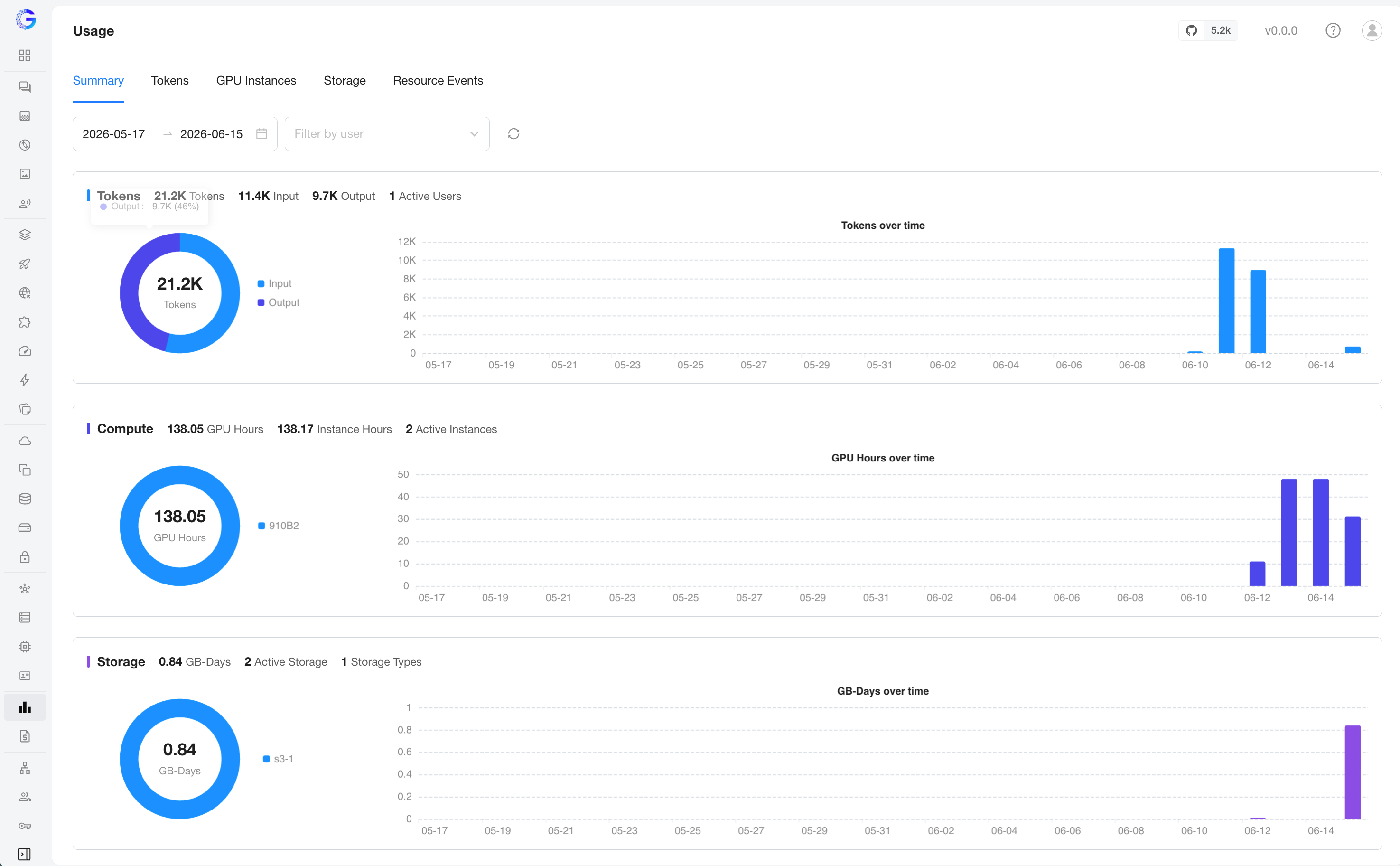1400x866 pixels.
Task: Open the padlock icon in sidebar
Action: pyautogui.click(x=25, y=557)
